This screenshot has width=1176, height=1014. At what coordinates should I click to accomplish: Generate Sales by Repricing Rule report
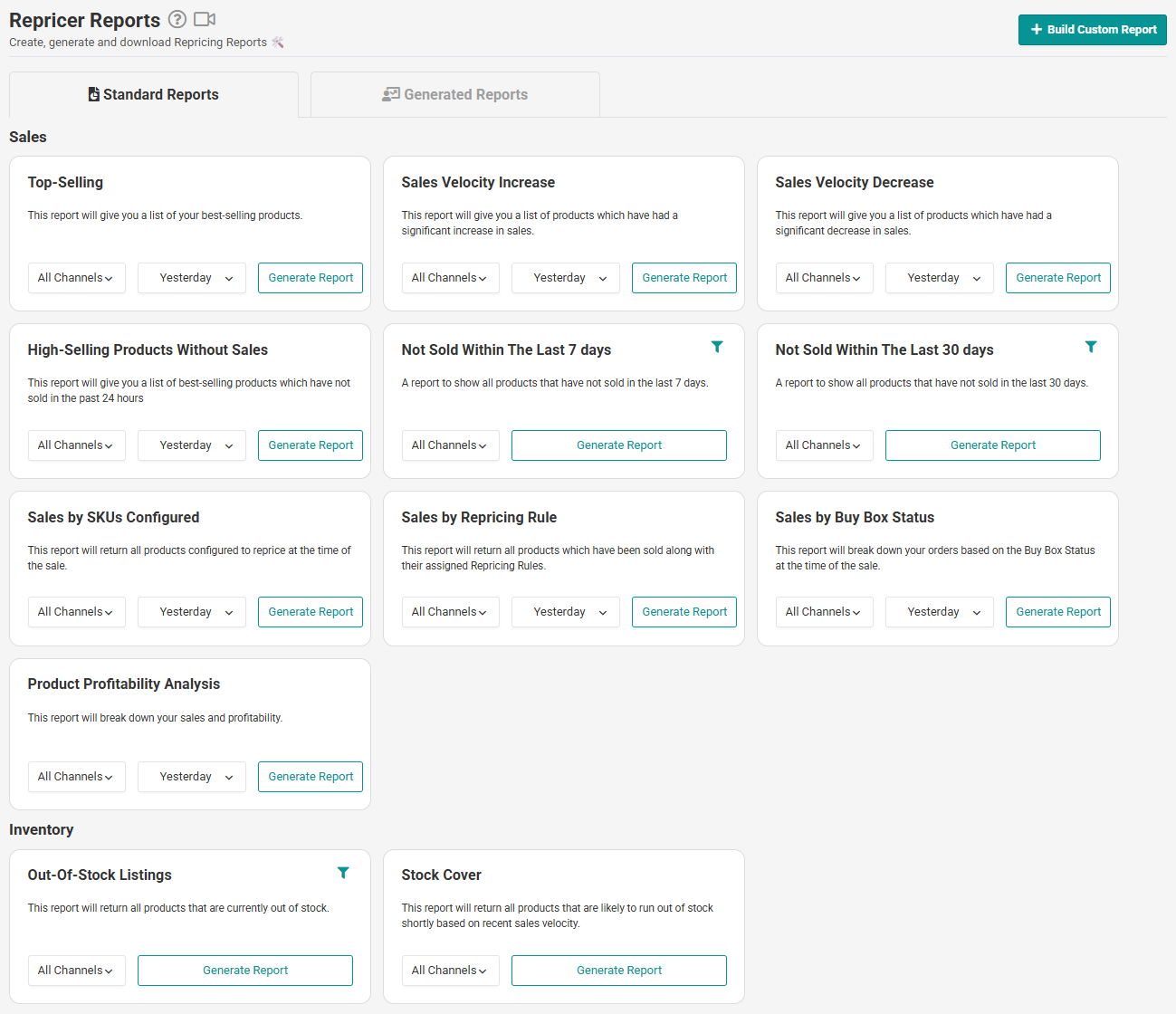[684, 612]
